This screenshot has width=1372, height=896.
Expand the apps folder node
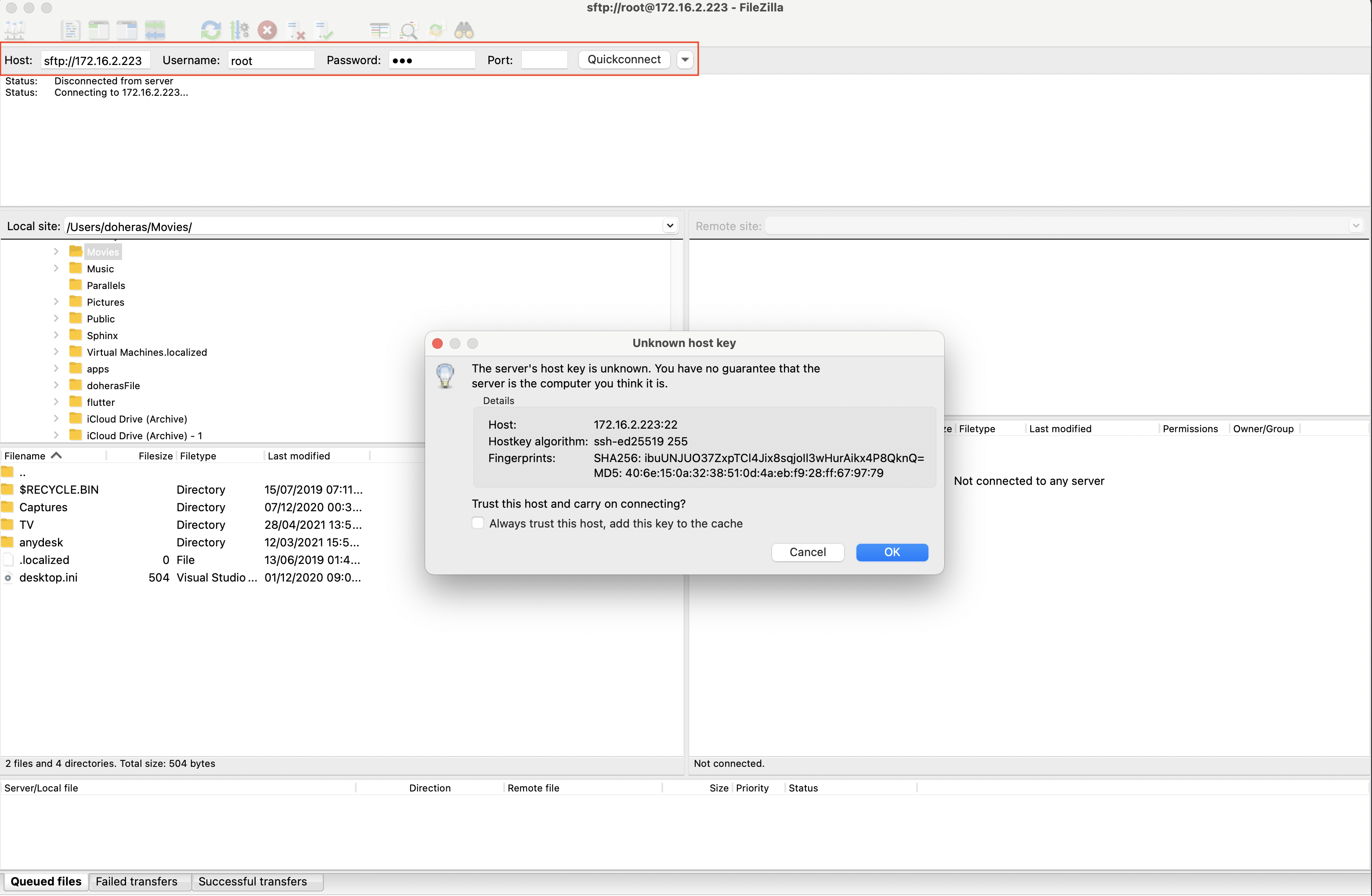click(56, 369)
